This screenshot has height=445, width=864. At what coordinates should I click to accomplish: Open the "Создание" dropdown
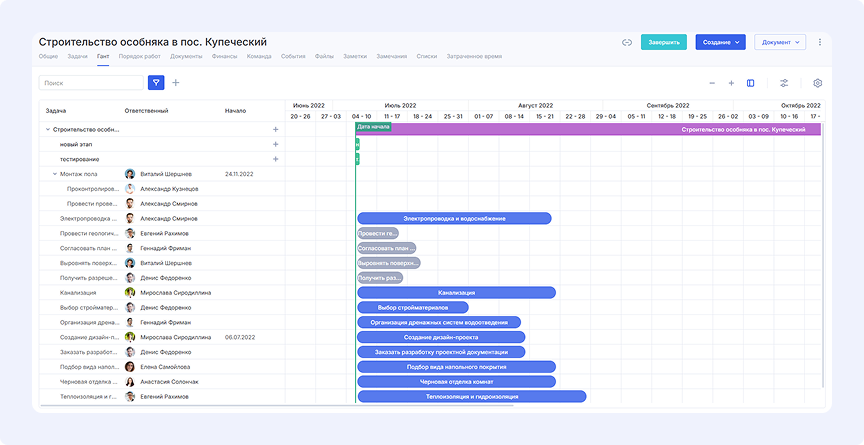click(x=721, y=42)
